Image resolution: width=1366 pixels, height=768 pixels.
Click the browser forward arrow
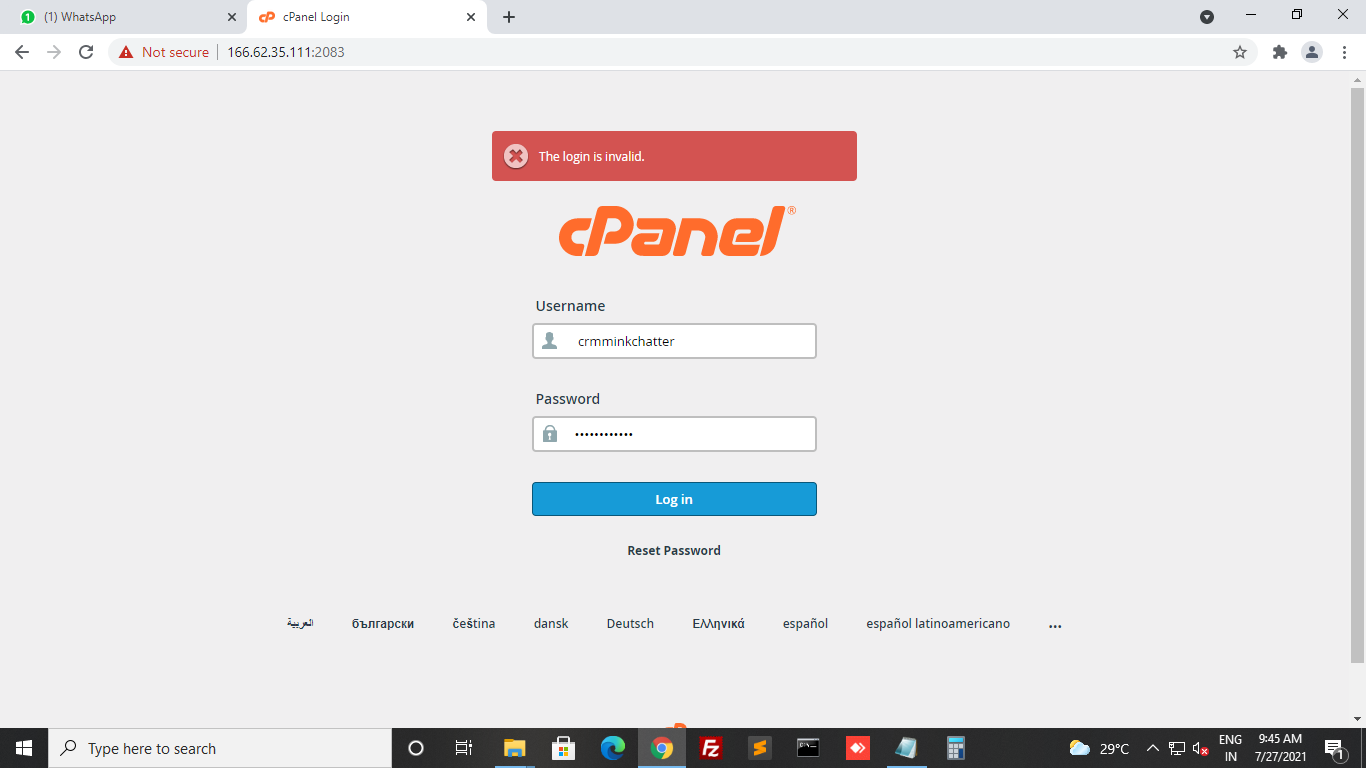coord(54,52)
